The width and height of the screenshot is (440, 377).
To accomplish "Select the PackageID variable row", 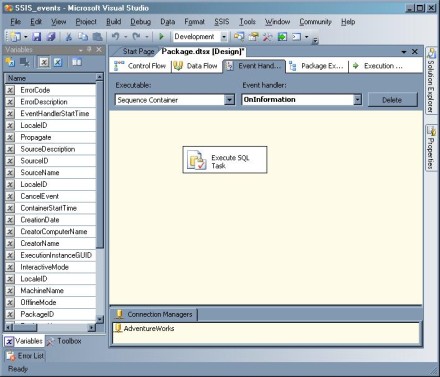I will coord(50,314).
